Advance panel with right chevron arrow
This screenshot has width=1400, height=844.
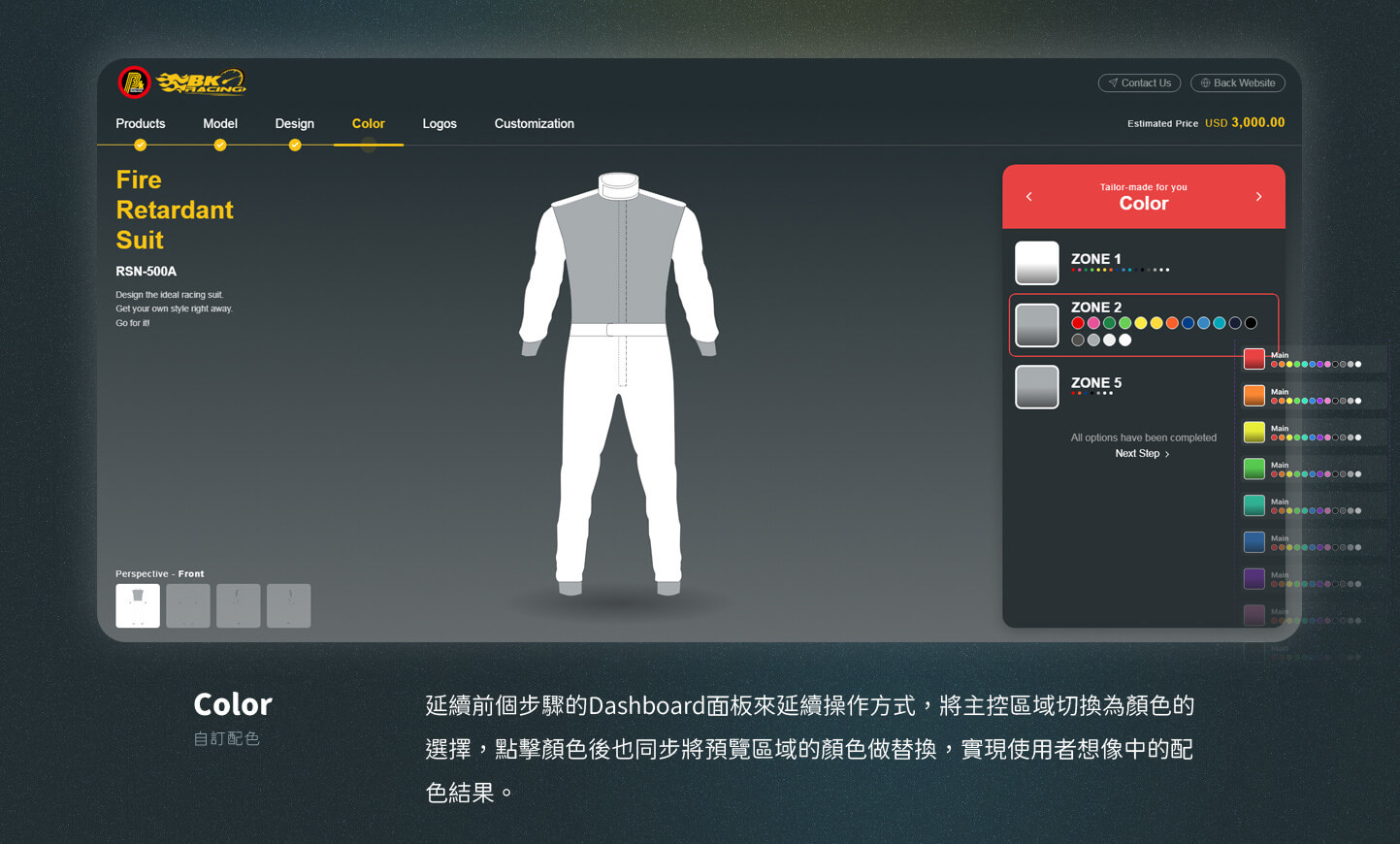[1258, 197]
